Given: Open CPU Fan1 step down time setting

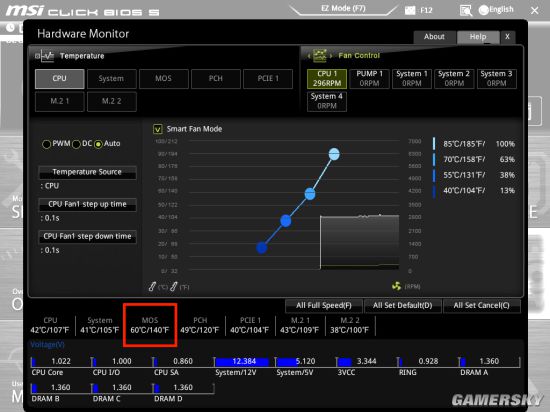Looking at the screenshot, I should (x=87, y=237).
